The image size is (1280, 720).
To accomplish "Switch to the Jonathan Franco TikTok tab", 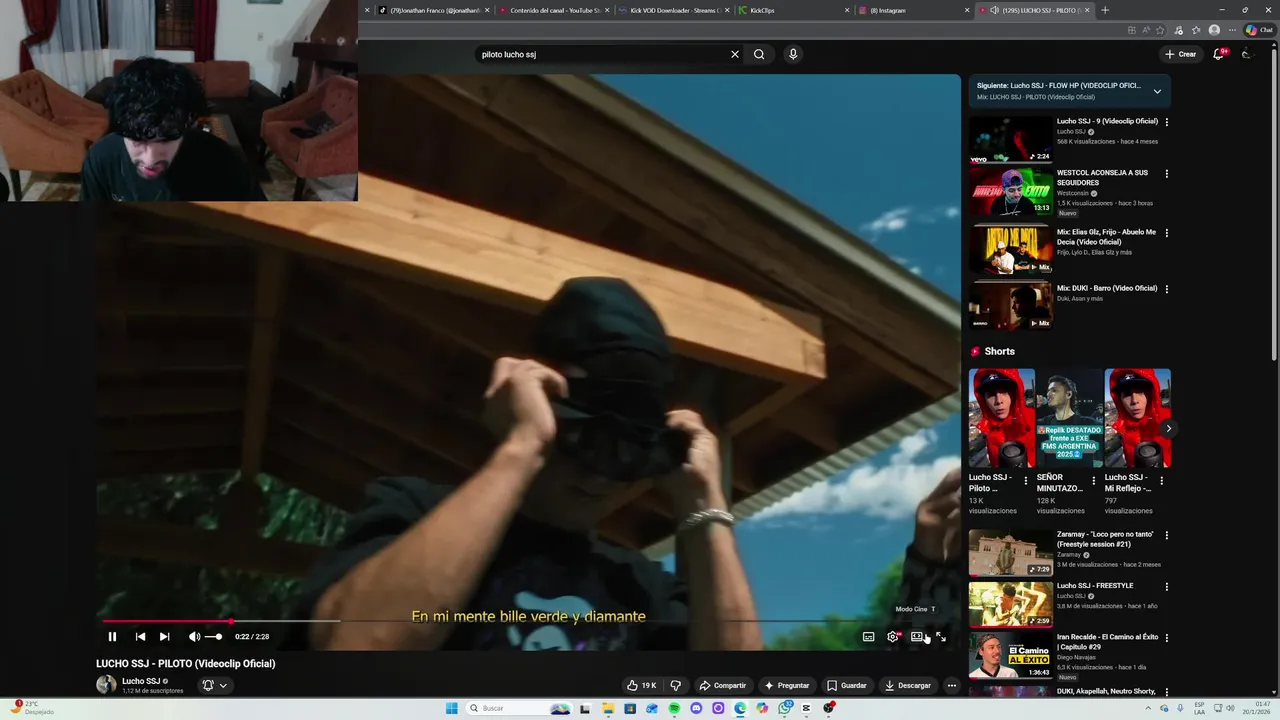I will click(435, 10).
